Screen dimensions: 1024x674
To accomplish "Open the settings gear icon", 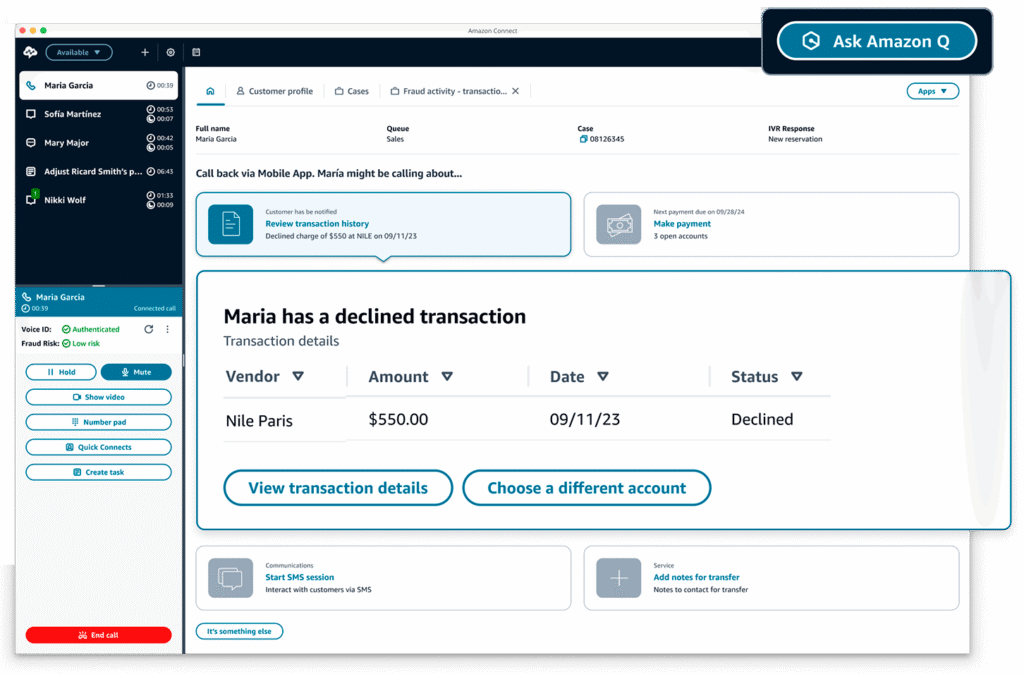I will [x=170, y=52].
